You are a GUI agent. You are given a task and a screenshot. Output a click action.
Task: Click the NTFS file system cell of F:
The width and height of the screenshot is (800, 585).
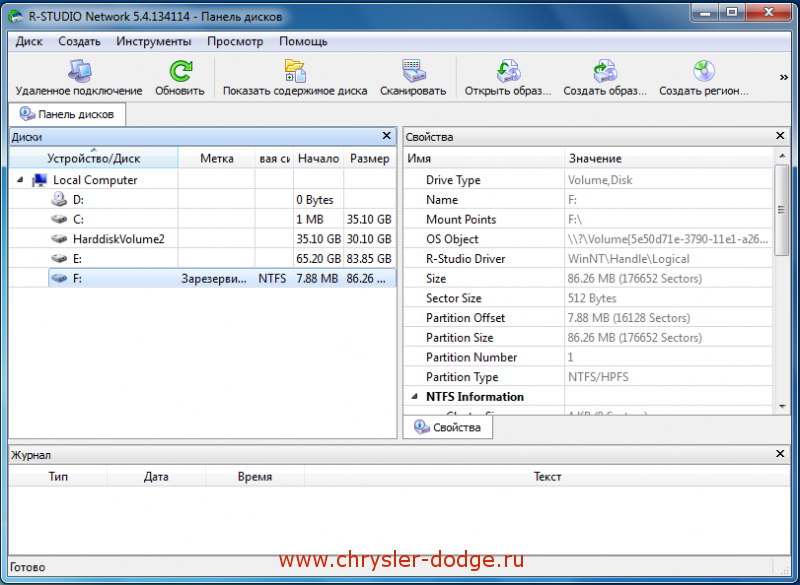[272, 278]
